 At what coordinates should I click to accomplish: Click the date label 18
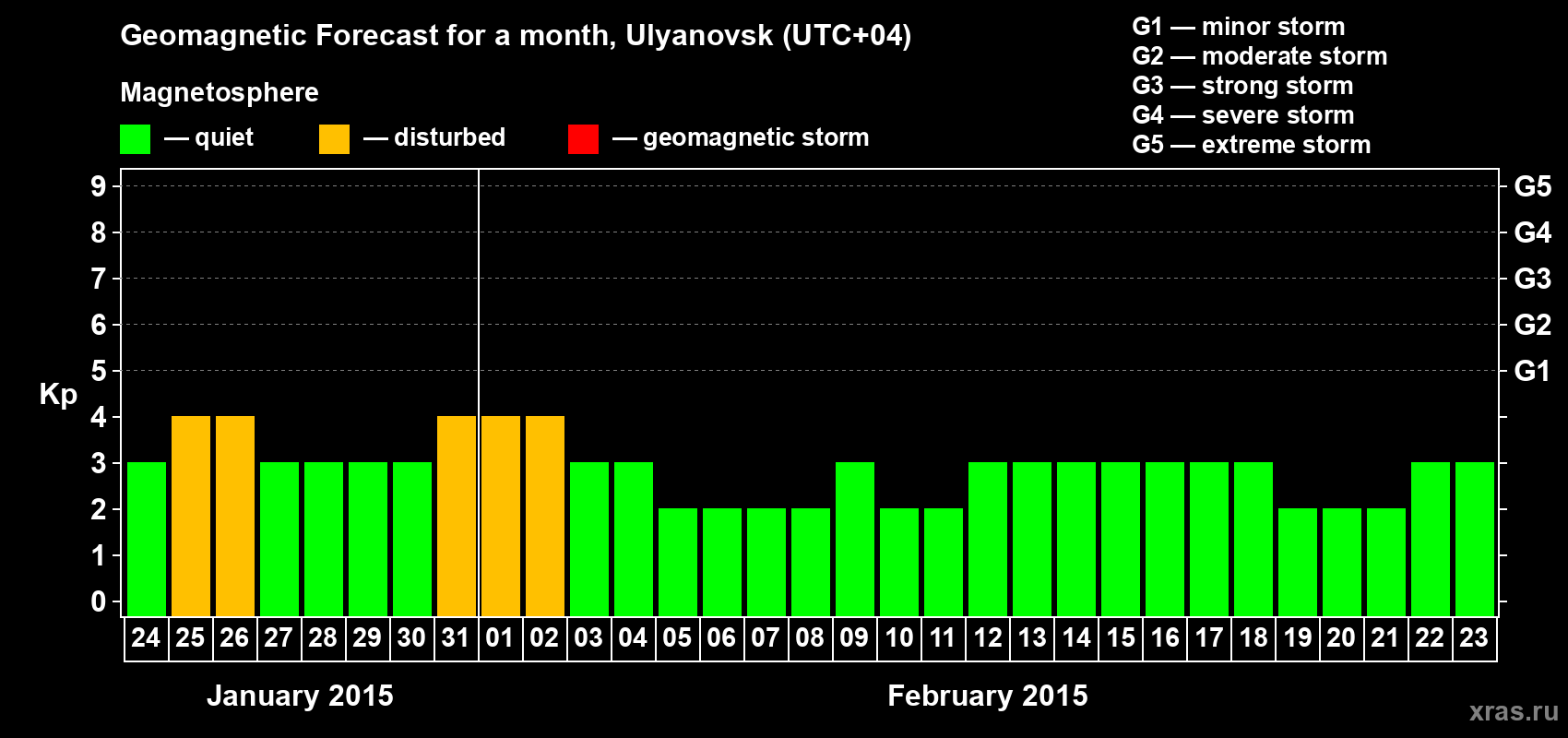tap(1253, 637)
